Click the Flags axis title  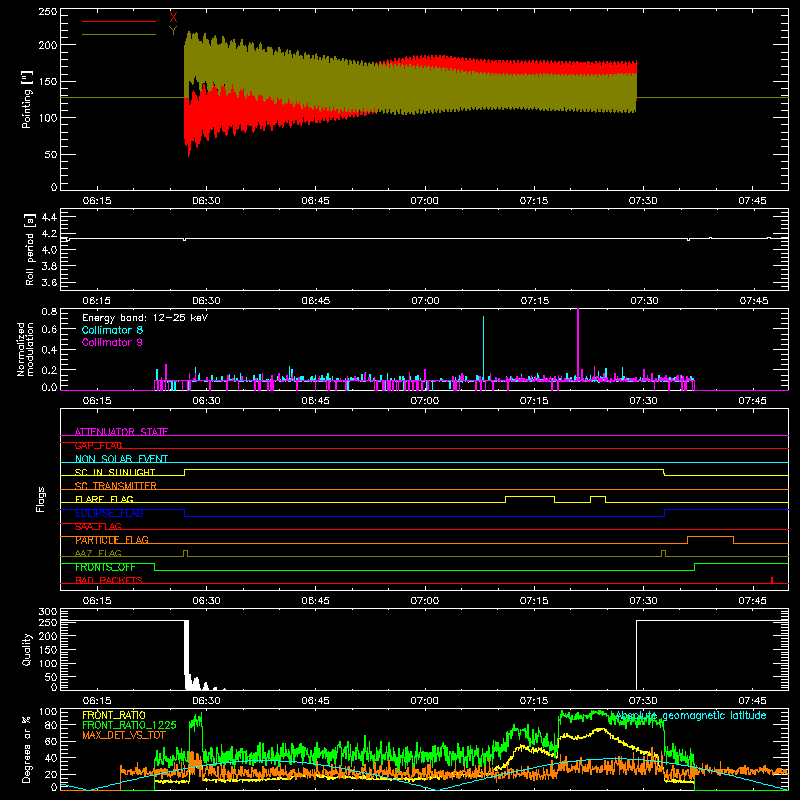pos(40,499)
